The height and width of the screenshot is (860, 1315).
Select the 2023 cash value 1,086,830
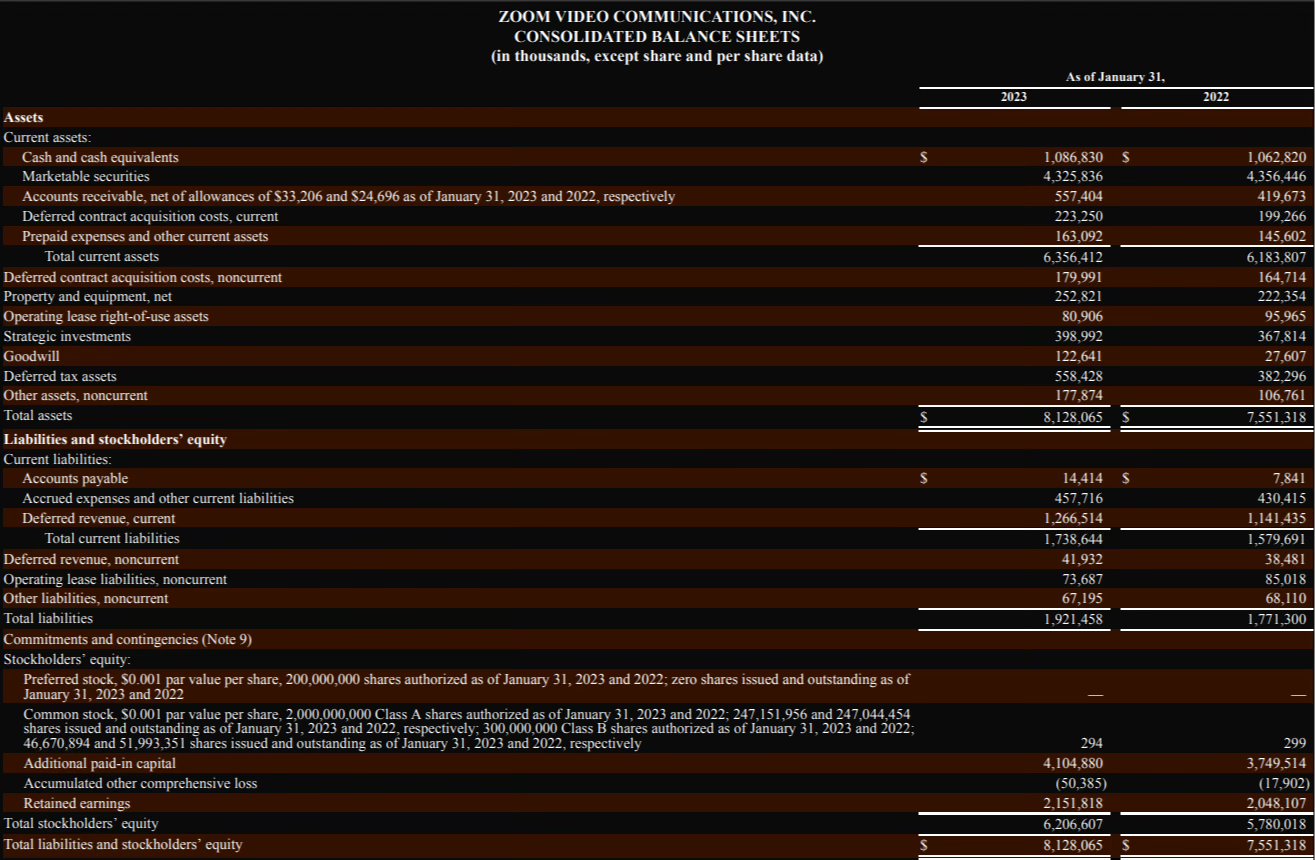pos(1073,157)
